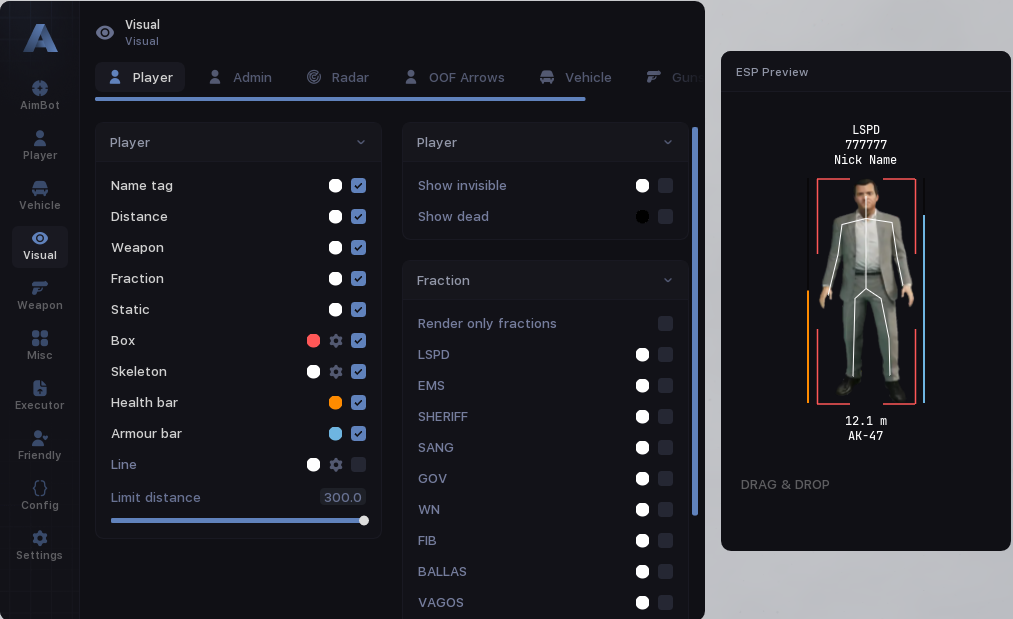Click the Nick Name label in ESP Preview

865,160
